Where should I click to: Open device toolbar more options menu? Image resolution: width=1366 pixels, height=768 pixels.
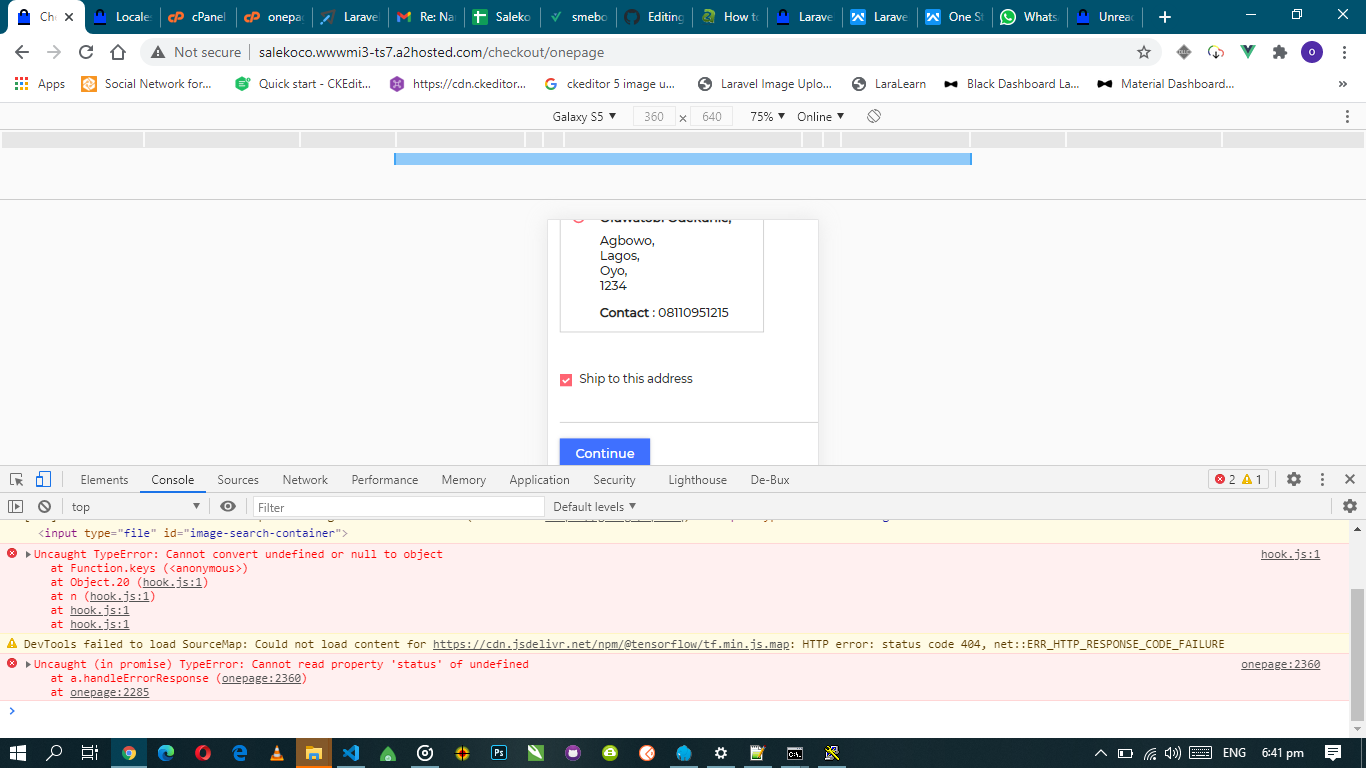pos(1348,117)
